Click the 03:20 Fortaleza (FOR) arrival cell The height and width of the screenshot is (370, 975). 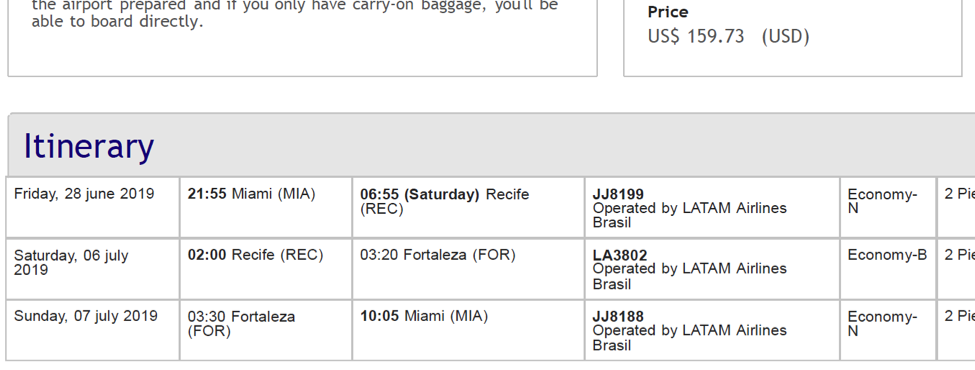pyautogui.click(x=468, y=269)
